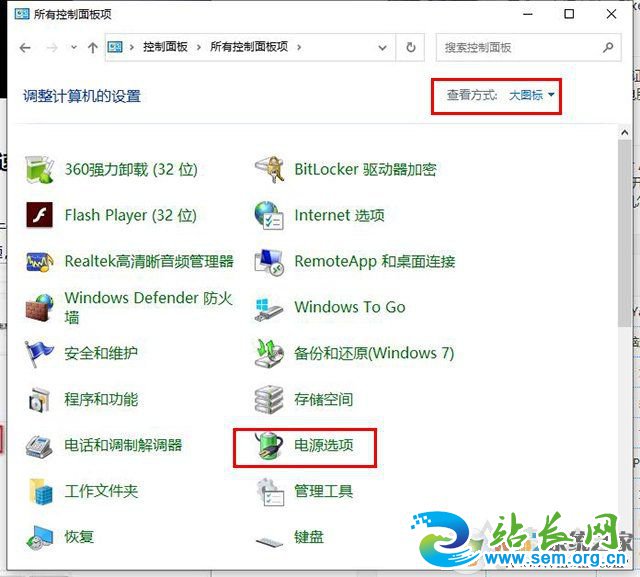Refresh the control panel view
Viewport: 640px width, 577px height.
pos(411,47)
